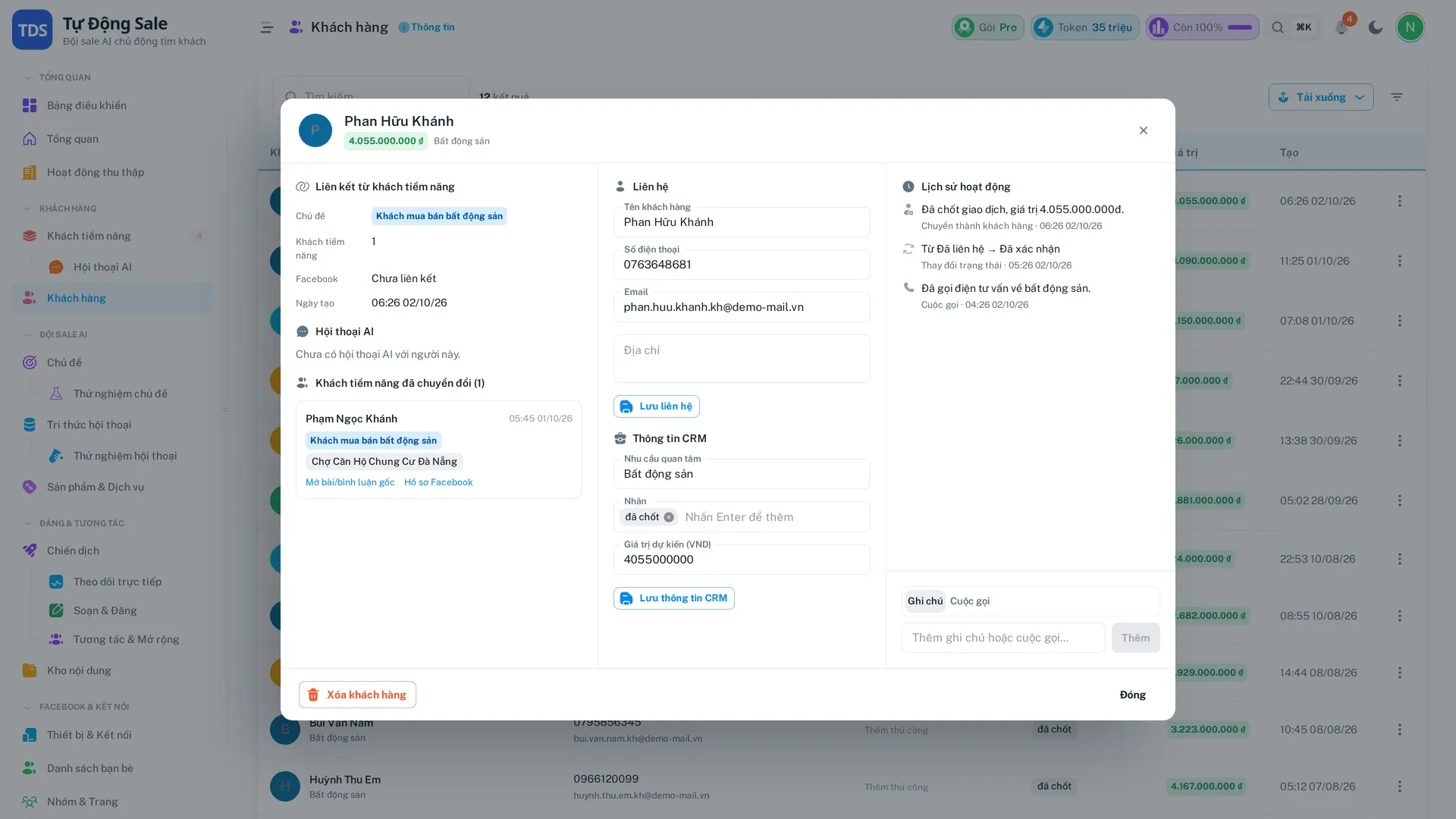1456x819 pixels.
Task: Select the Ghi chú tab
Action: point(925,601)
